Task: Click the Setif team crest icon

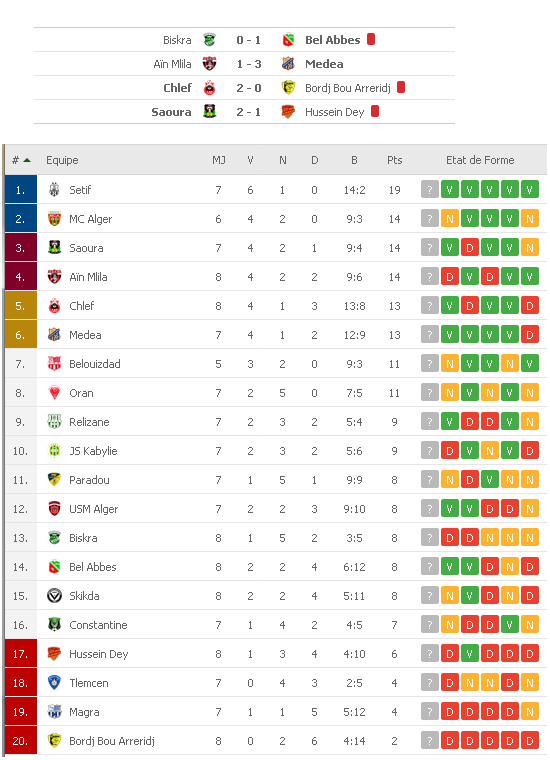Action: coord(54,190)
